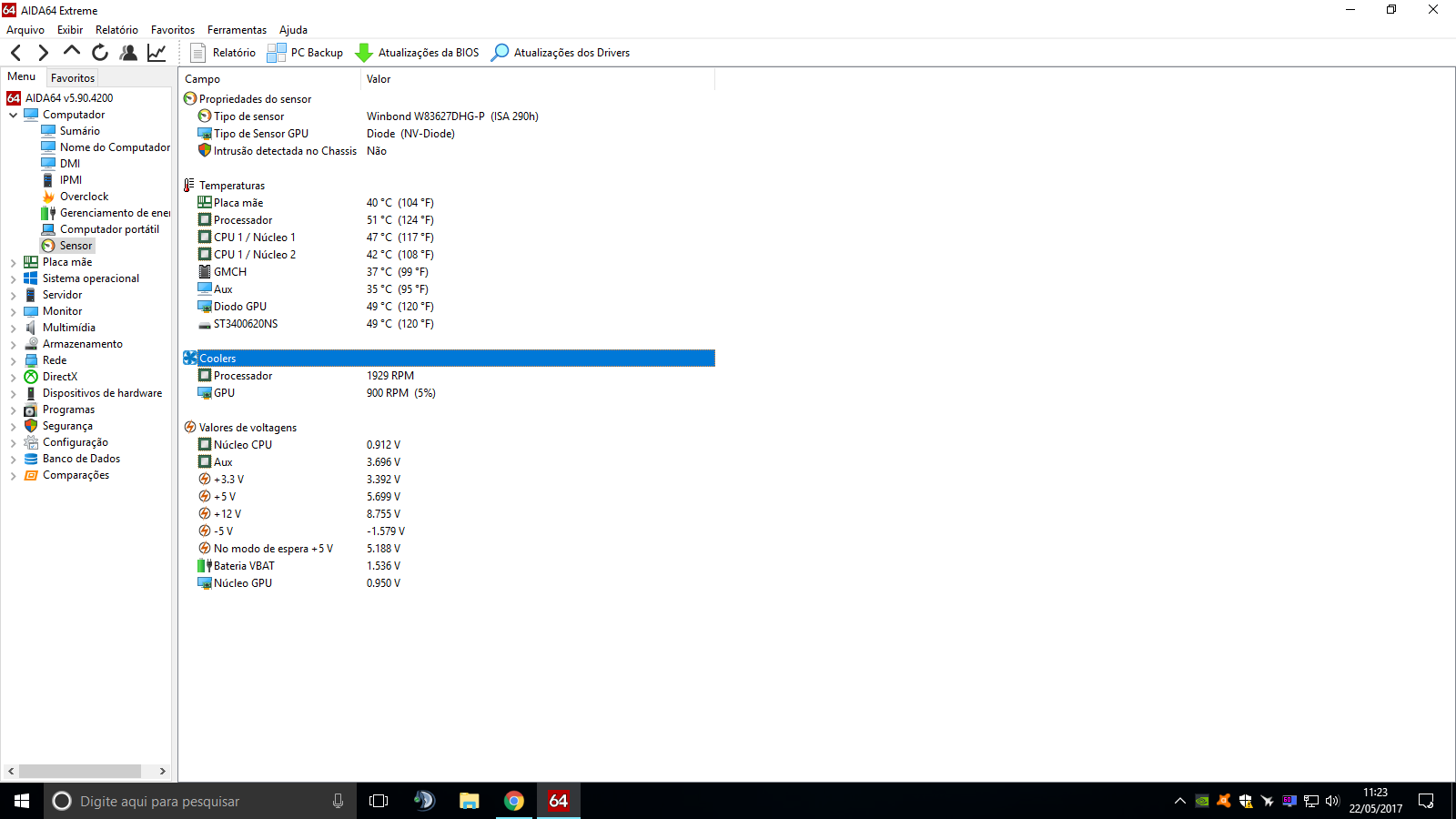Screen dimensions: 1456x819
Task: Select the Sensor tree item
Action: pos(67,246)
